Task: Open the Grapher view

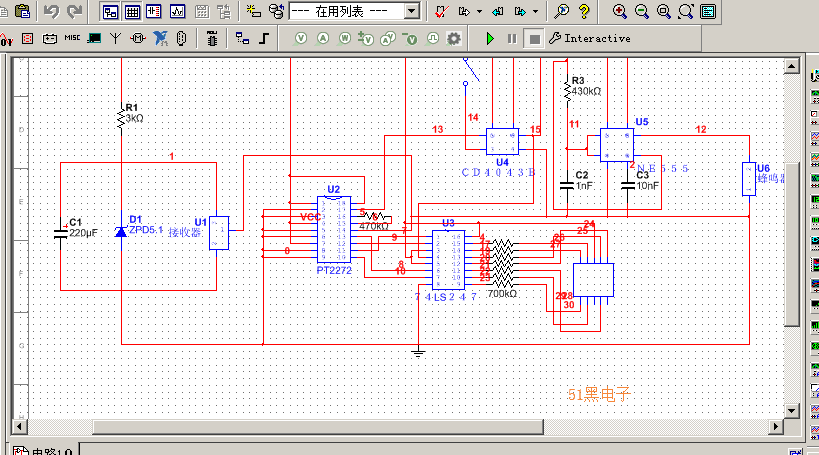Action: click(x=177, y=11)
